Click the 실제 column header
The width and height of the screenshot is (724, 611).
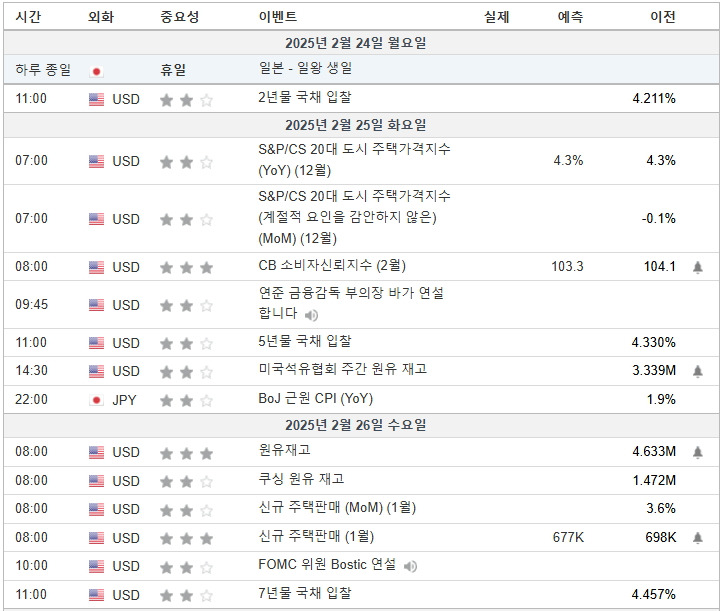pyautogui.click(x=496, y=17)
